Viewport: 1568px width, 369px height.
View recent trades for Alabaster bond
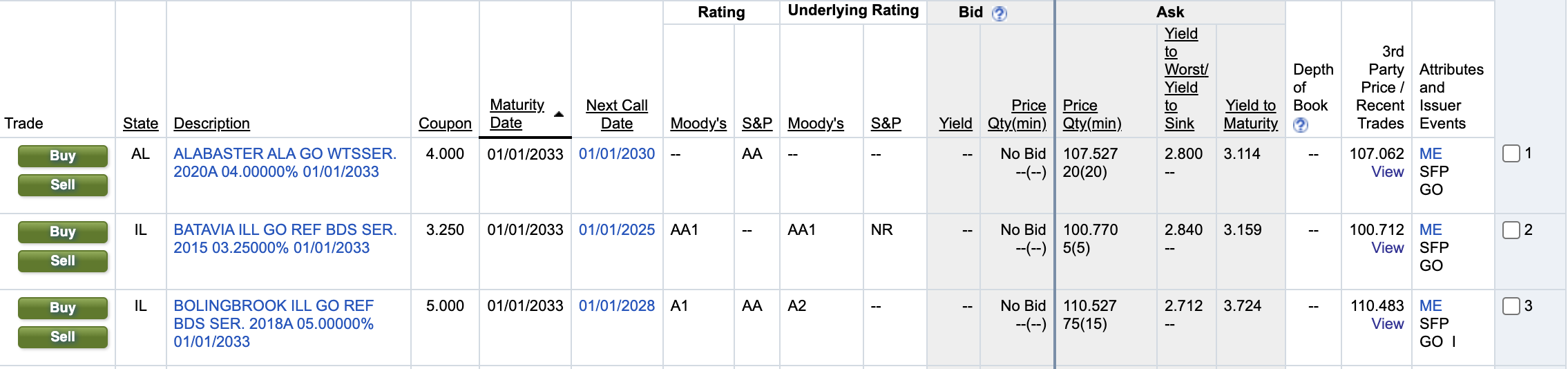coord(1387,171)
